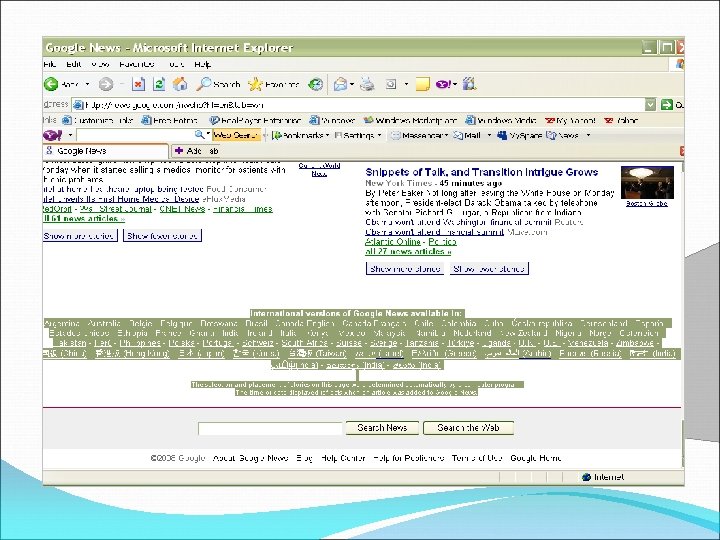Click the grey Forward arrow icon
The height and width of the screenshot is (540, 720).
click(x=106, y=84)
